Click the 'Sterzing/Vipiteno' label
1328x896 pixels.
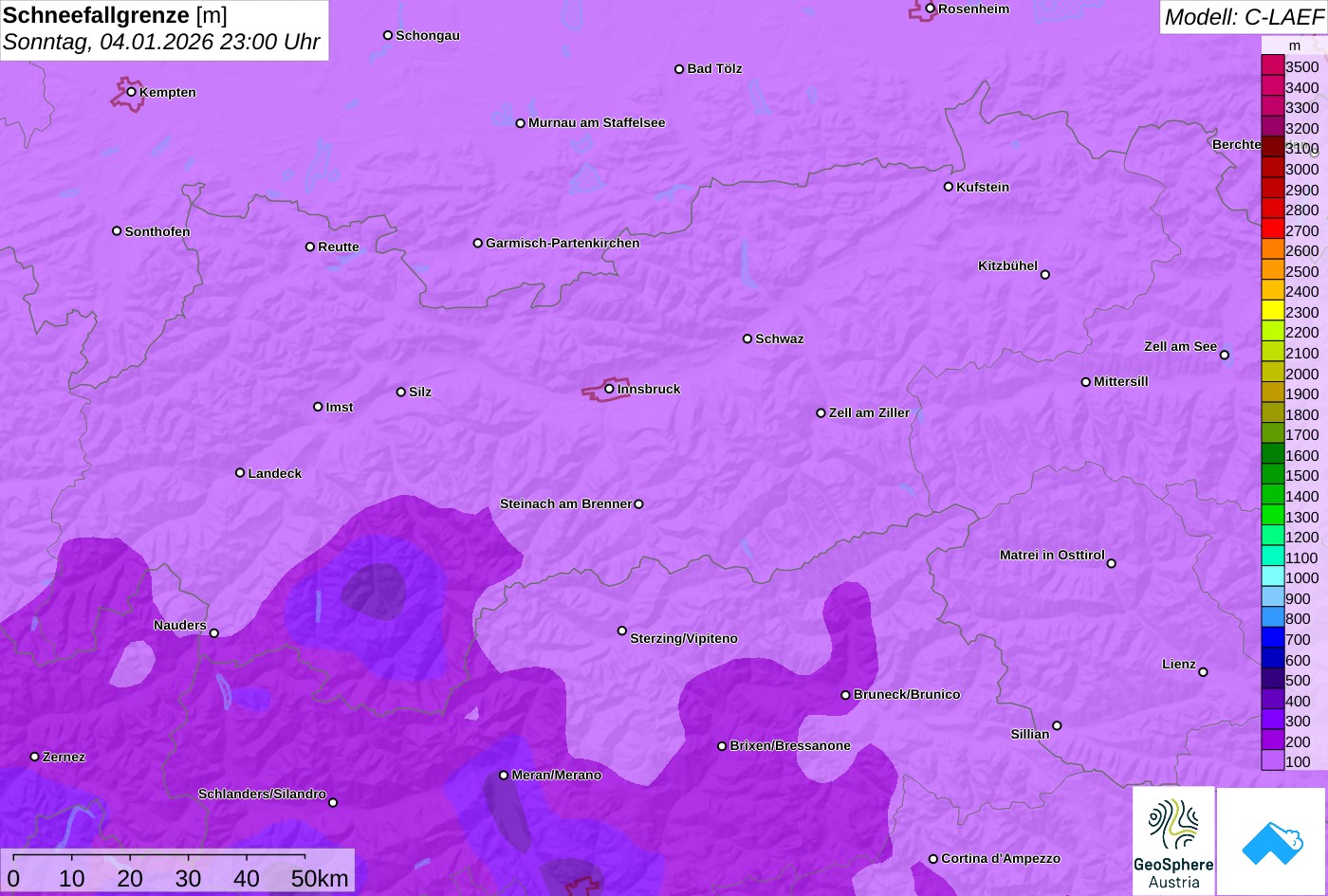point(684,639)
